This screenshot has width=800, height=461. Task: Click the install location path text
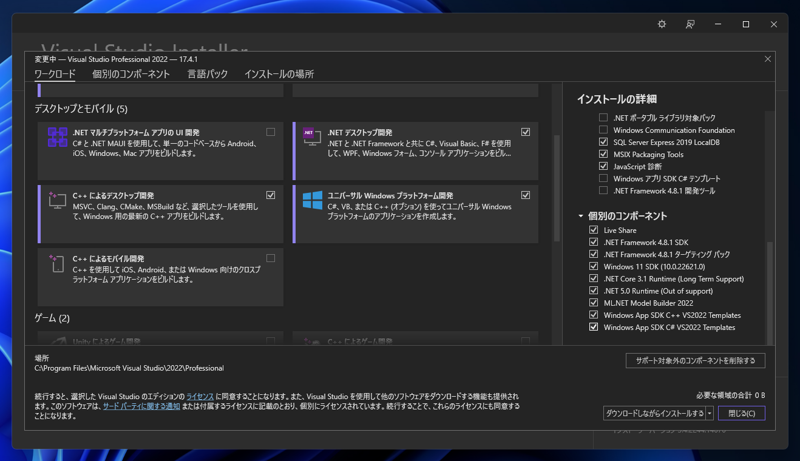click(x=129, y=368)
